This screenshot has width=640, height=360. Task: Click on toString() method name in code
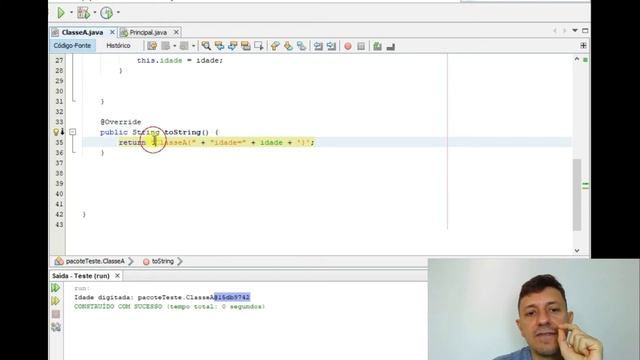click(x=187, y=132)
